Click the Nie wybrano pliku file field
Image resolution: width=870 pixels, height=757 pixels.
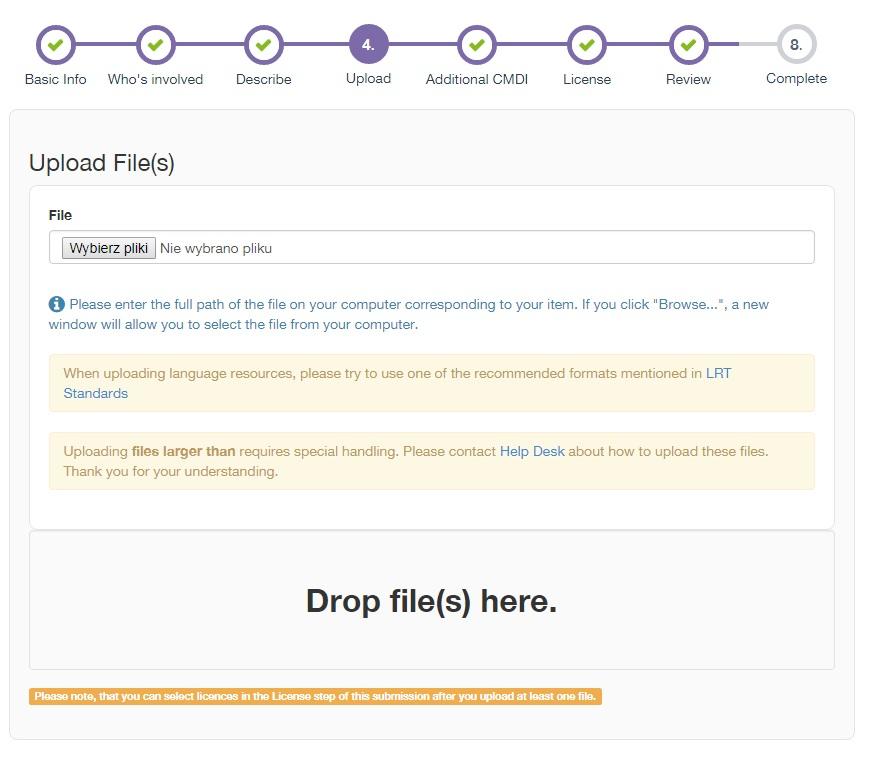pyautogui.click(x=432, y=247)
